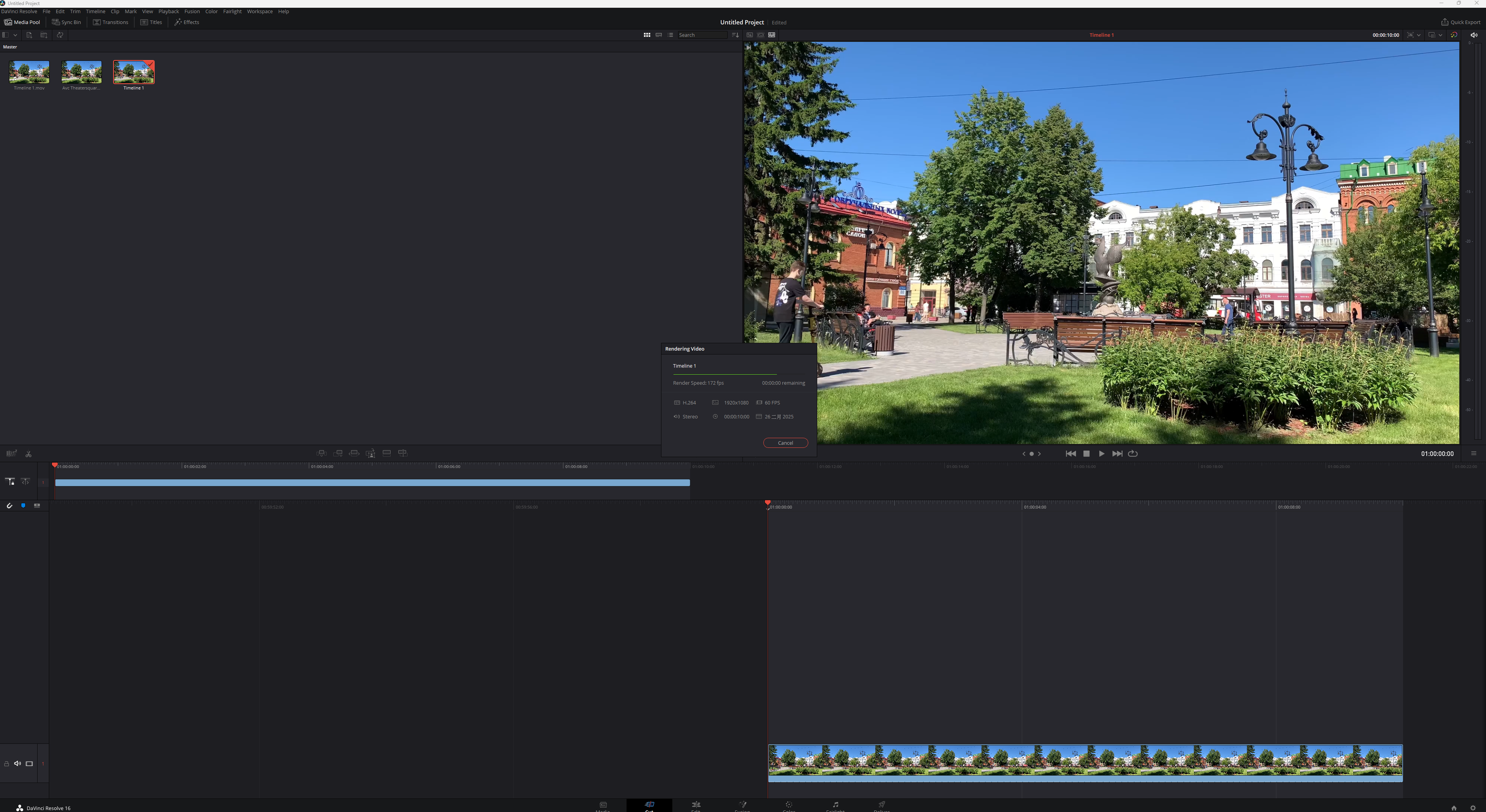Click the Append to End icon

338,453
